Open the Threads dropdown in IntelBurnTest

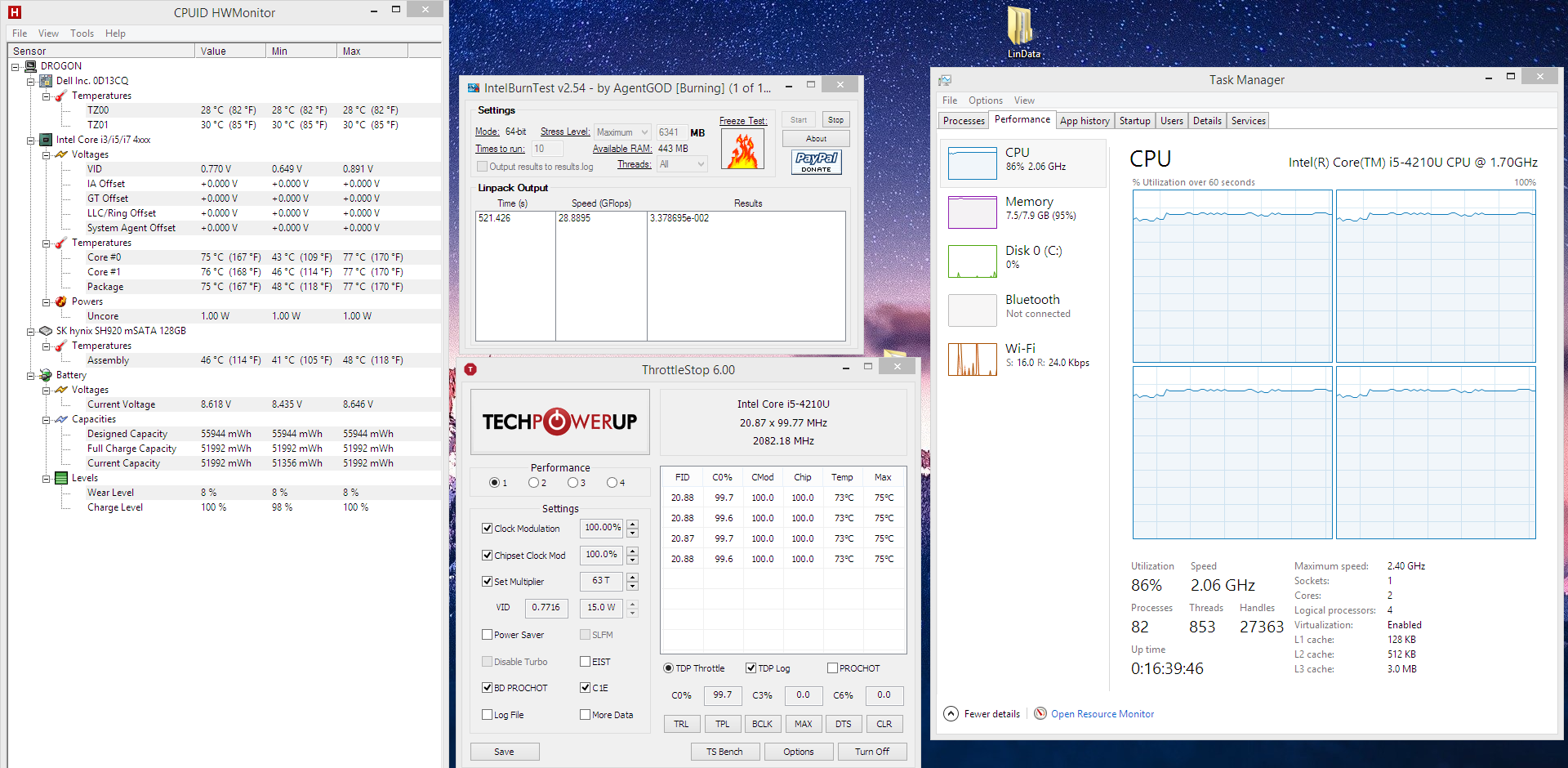point(682,164)
